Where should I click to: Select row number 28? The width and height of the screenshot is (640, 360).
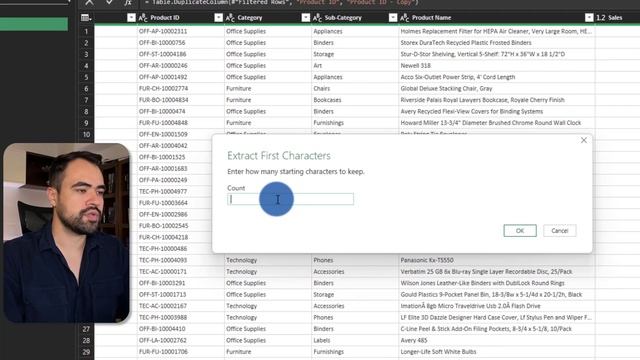coord(86,340)
